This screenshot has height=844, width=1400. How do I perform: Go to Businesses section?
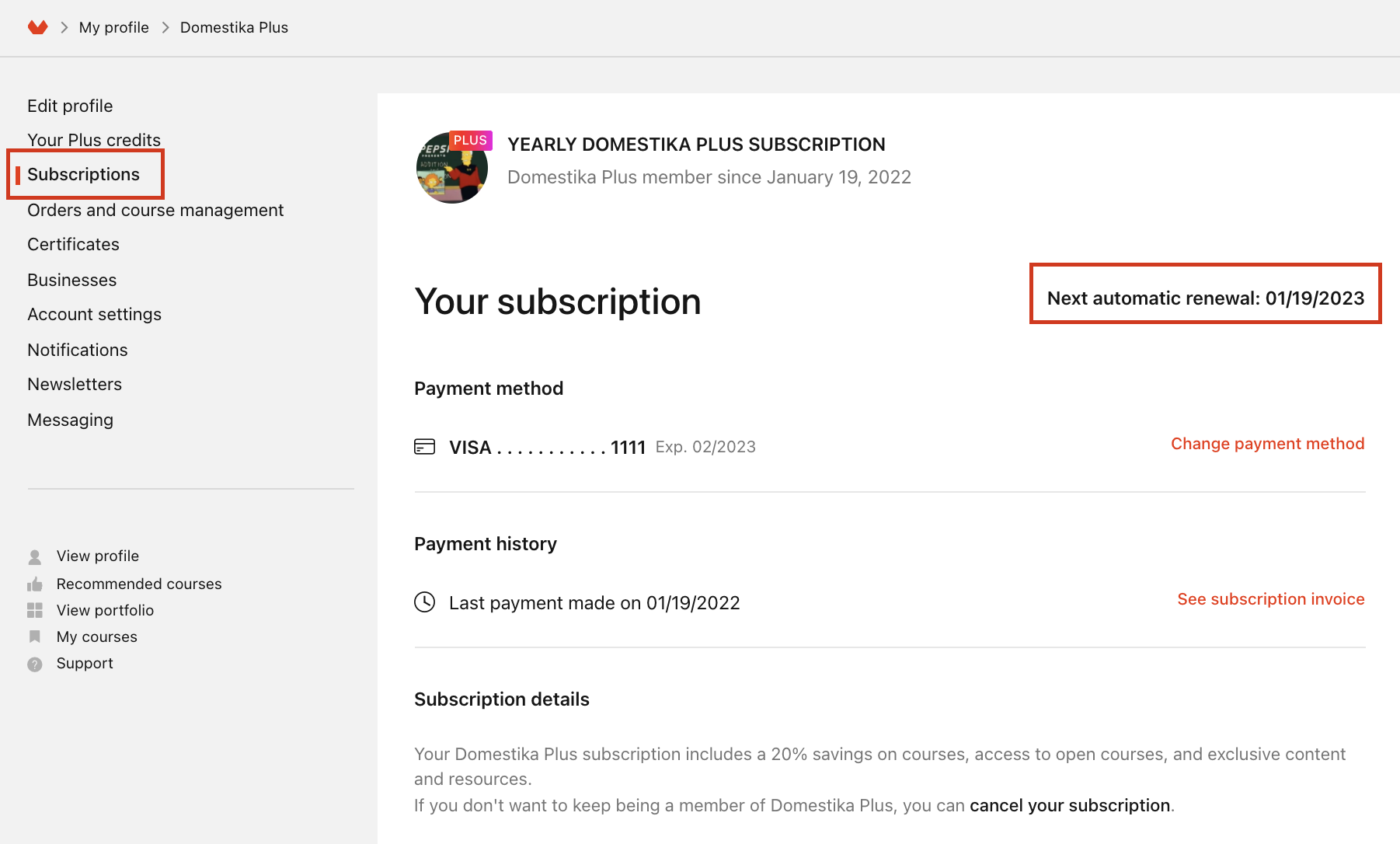point(71,280)
